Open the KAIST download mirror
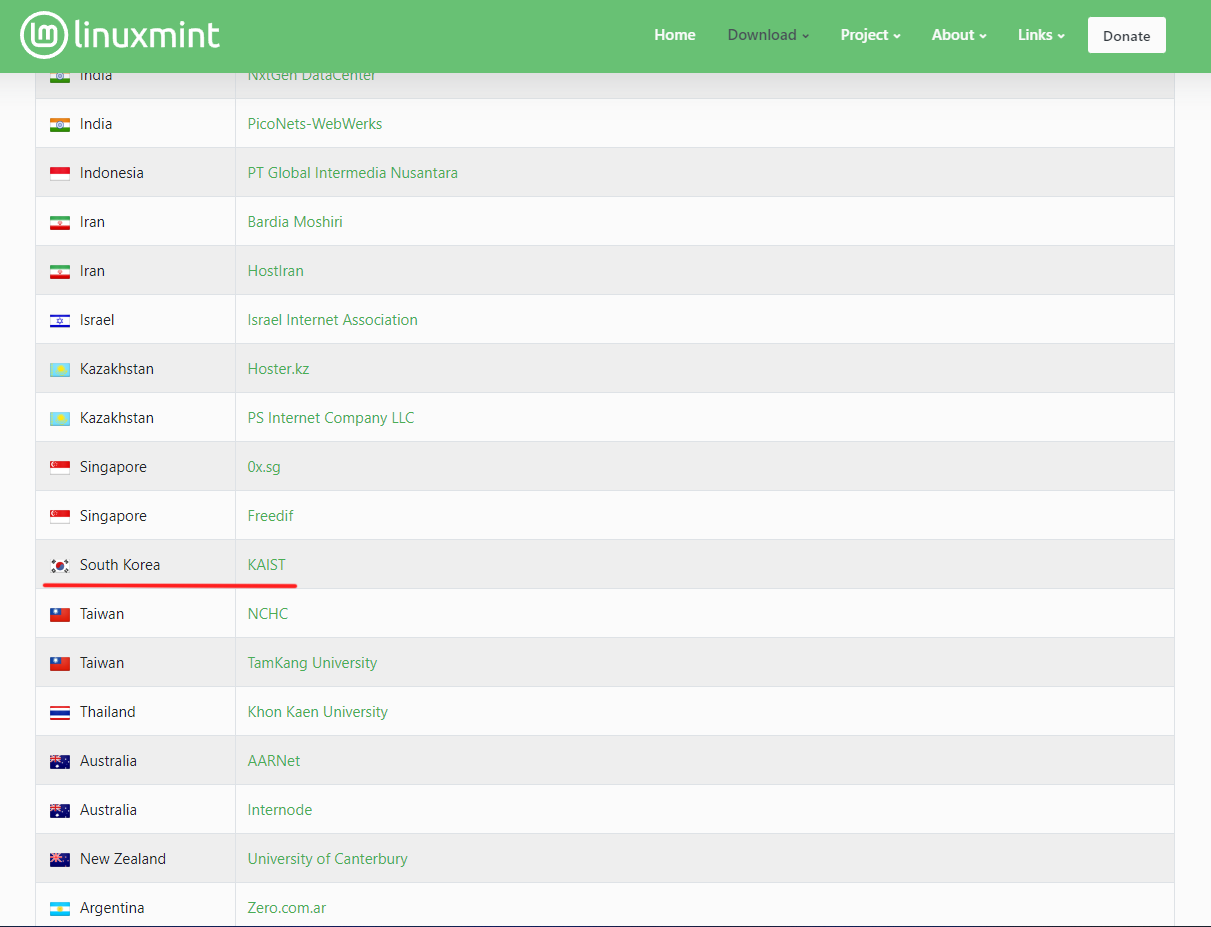Image resolution: width=1211 pixels, height=927 pixels. pyautogui.click(x=267, y=565)
